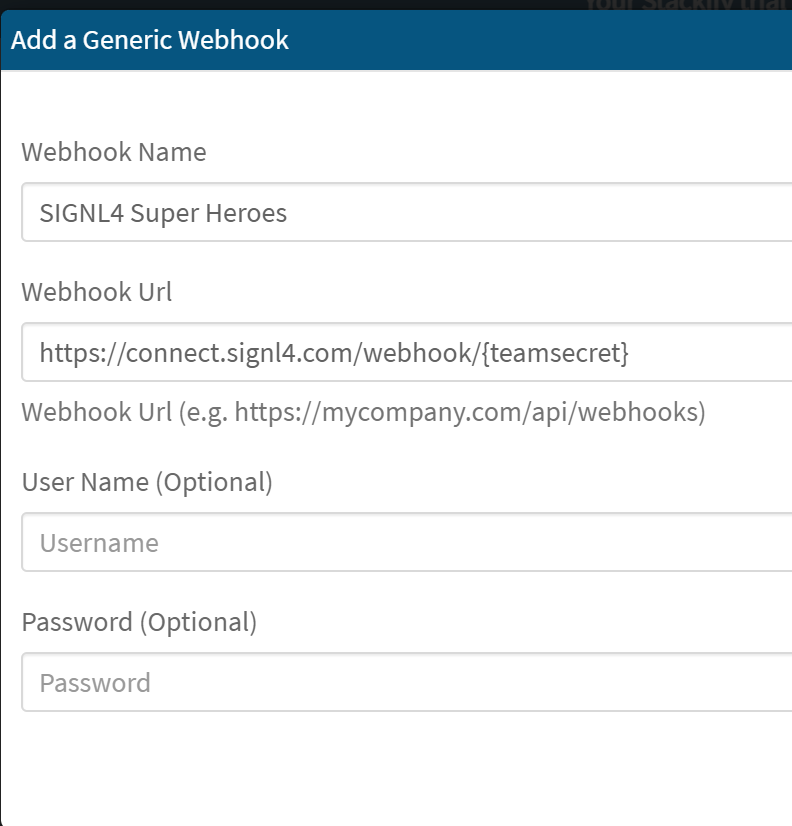Click the "Username" placeholder text

(x=99, y=543)
